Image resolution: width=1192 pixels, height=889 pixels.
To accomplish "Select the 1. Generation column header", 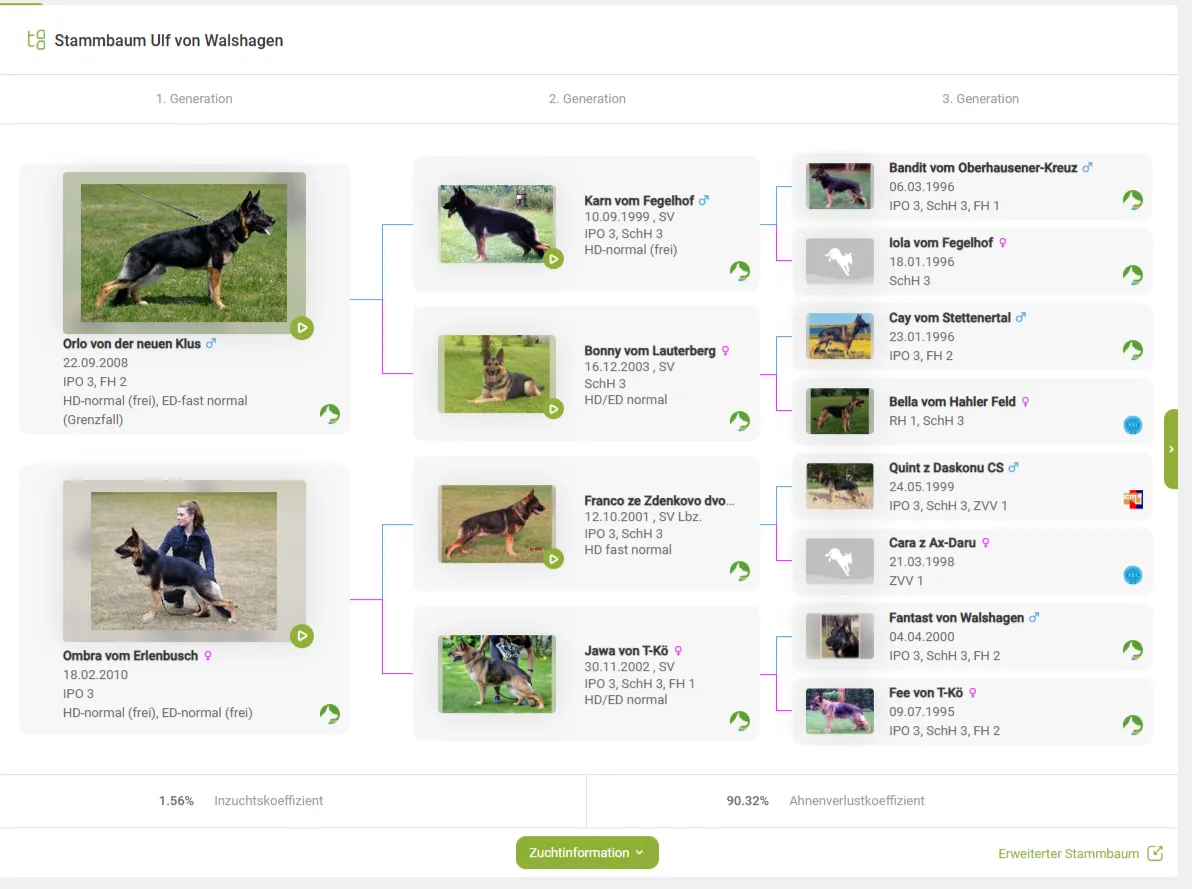I will [x=194, y=99].
